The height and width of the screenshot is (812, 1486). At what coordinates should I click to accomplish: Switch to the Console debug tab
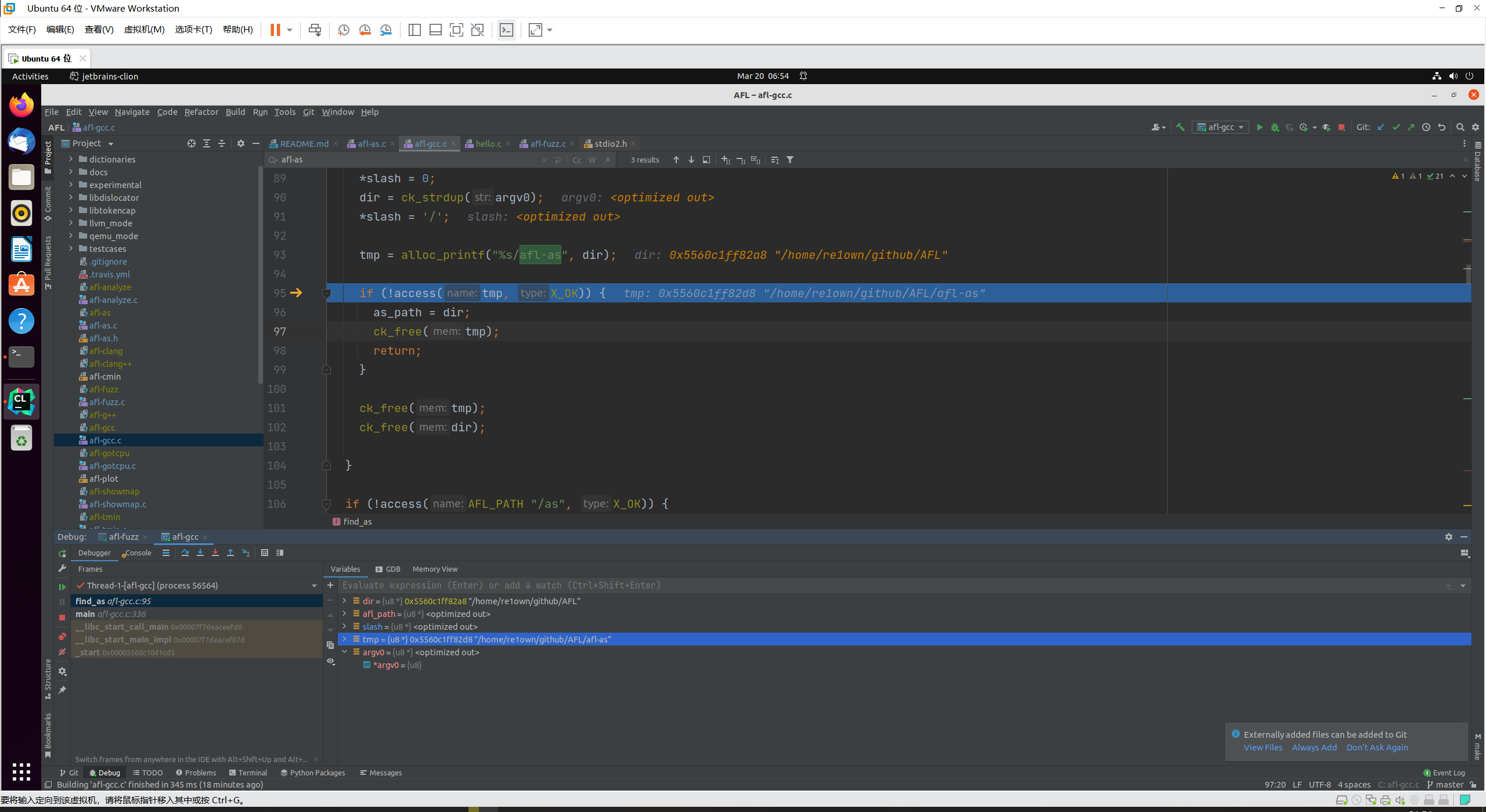click(137, 553)
